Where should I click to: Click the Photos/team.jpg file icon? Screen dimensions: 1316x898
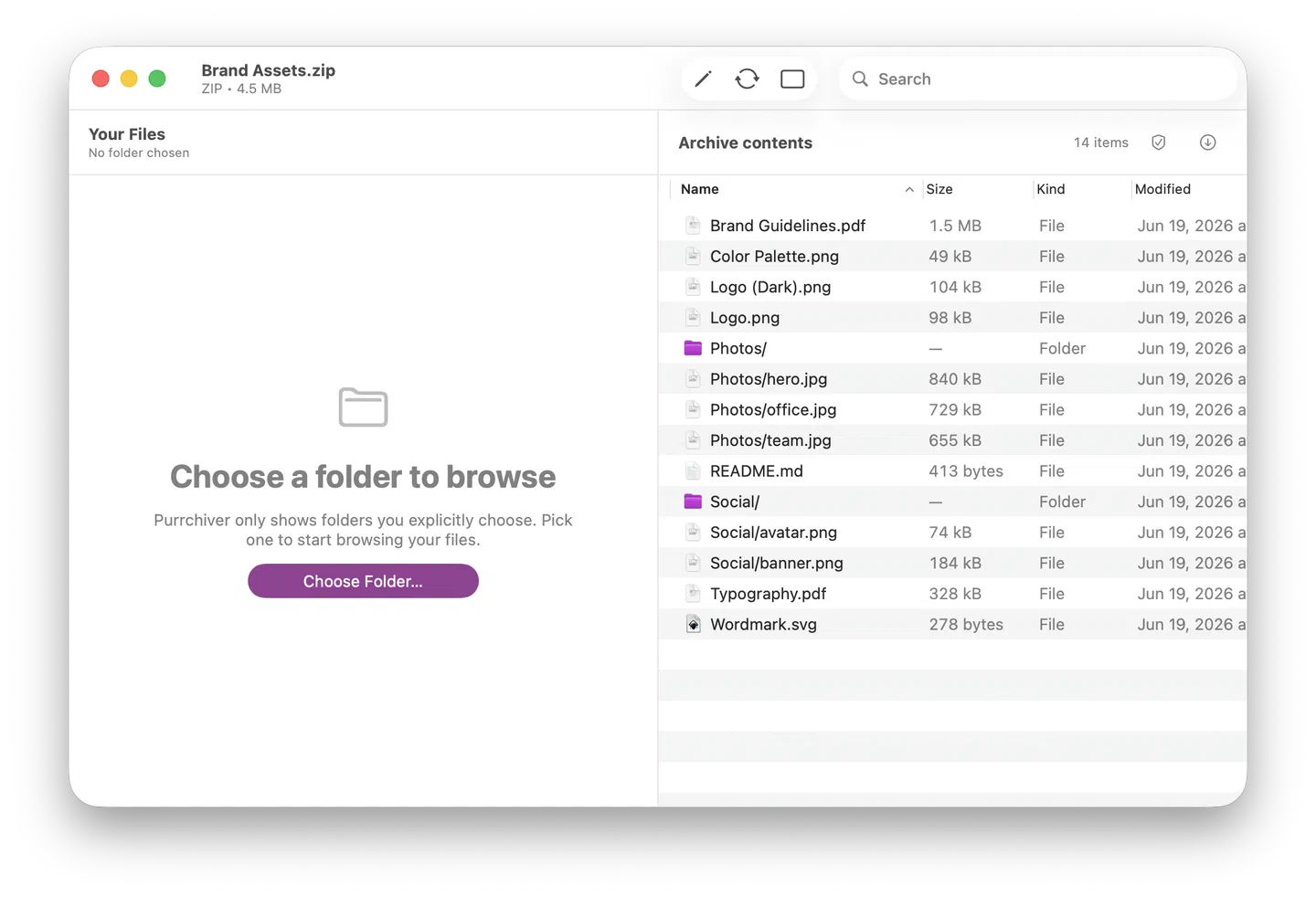click(694, 440)
